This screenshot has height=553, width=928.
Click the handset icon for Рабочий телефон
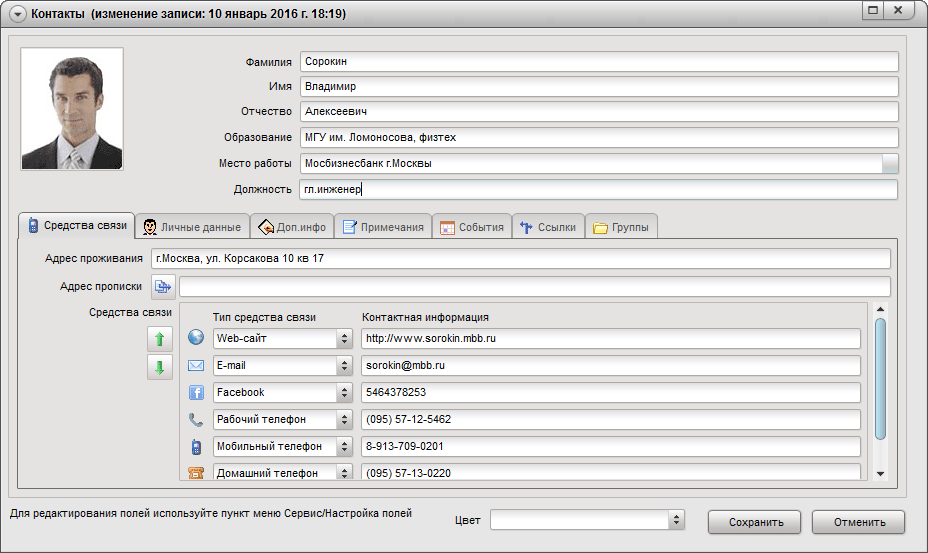(196, 420)
